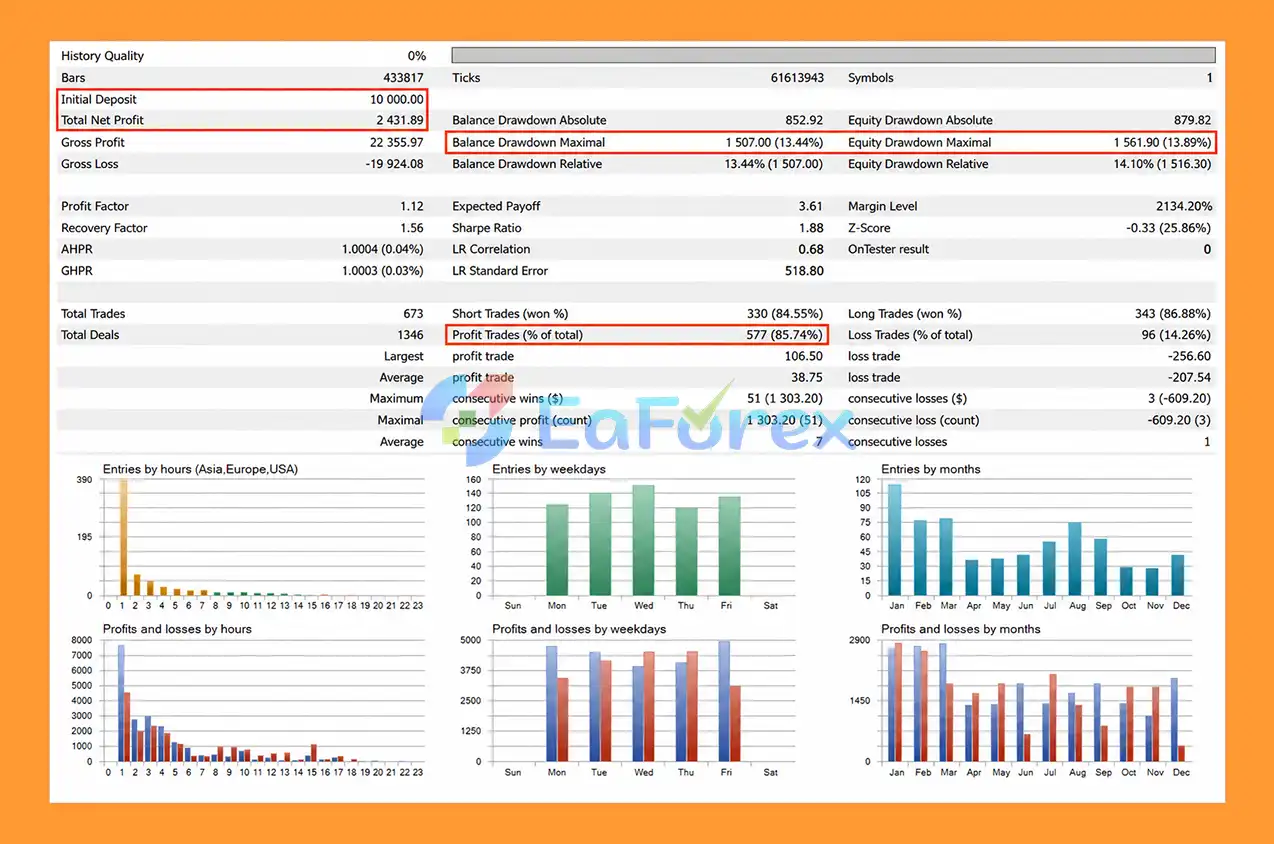Select the Total Deals value 1346
This screenshot has height=844, width=1274.
pyautogui.click(x=410, y=335)
